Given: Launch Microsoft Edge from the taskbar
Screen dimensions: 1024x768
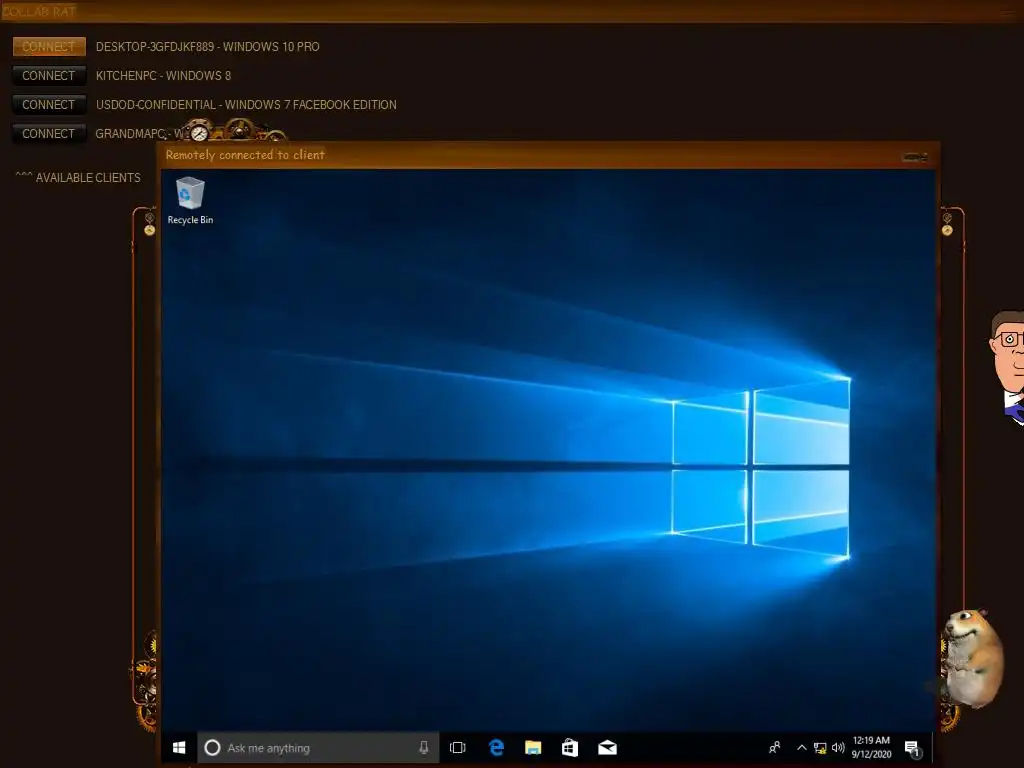Looking at the screenshot, I should 496,748.
